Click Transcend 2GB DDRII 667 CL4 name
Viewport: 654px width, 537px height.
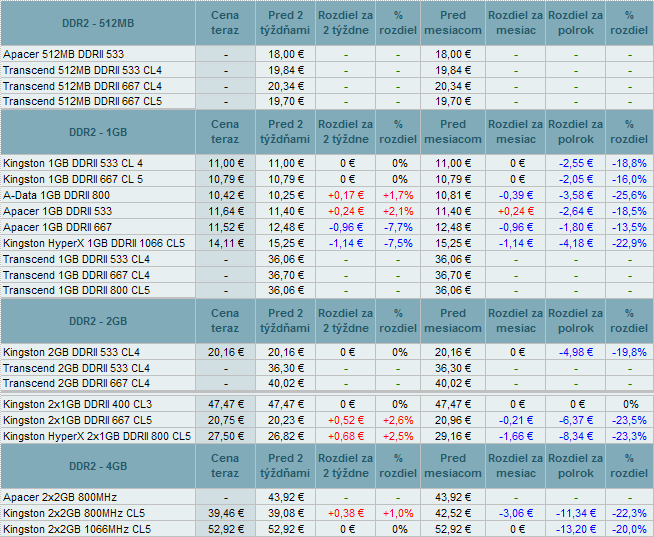pyautogui.click(x=76, y=383)
